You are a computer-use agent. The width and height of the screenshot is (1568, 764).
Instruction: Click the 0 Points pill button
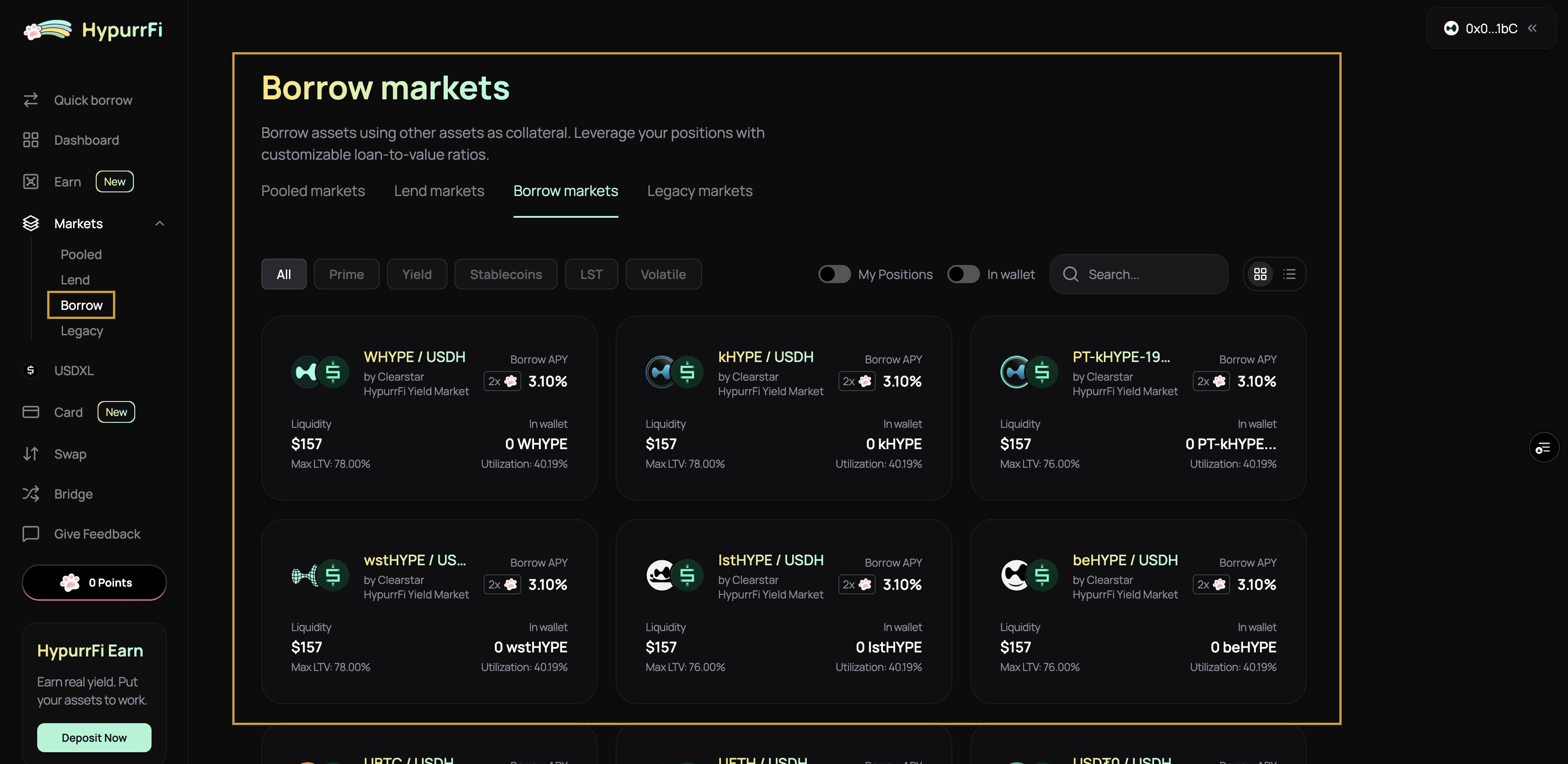pyautogui.click(x=94, y=583)
